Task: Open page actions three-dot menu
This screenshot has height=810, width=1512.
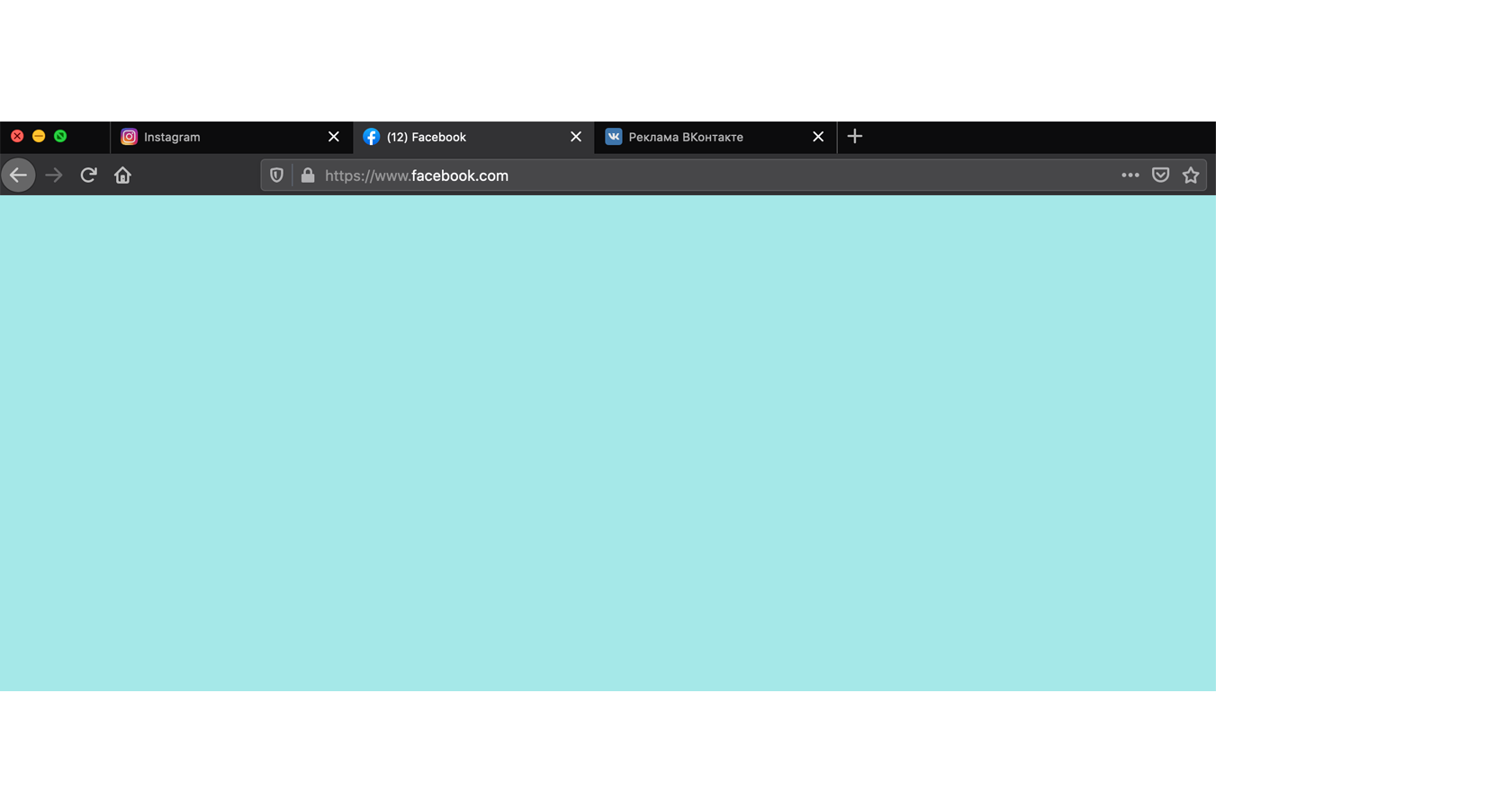Action: tap(1130, 175)
